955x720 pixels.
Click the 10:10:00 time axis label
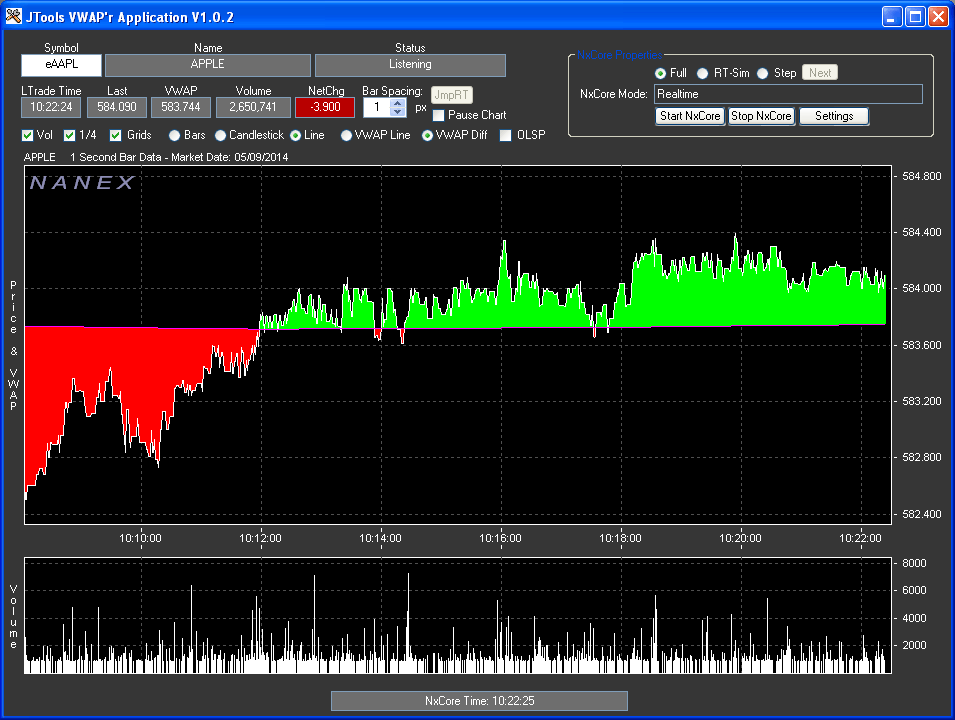[x=140, y=538]
